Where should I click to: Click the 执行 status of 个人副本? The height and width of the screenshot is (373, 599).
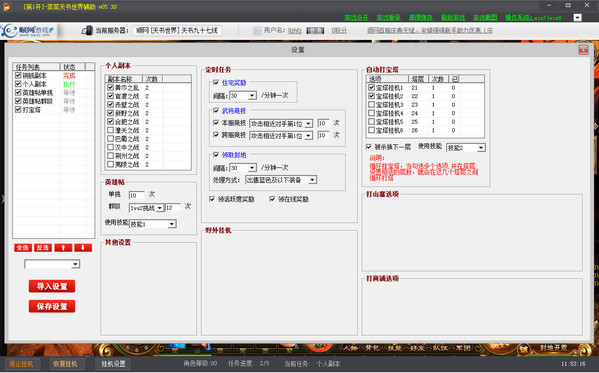69,84
